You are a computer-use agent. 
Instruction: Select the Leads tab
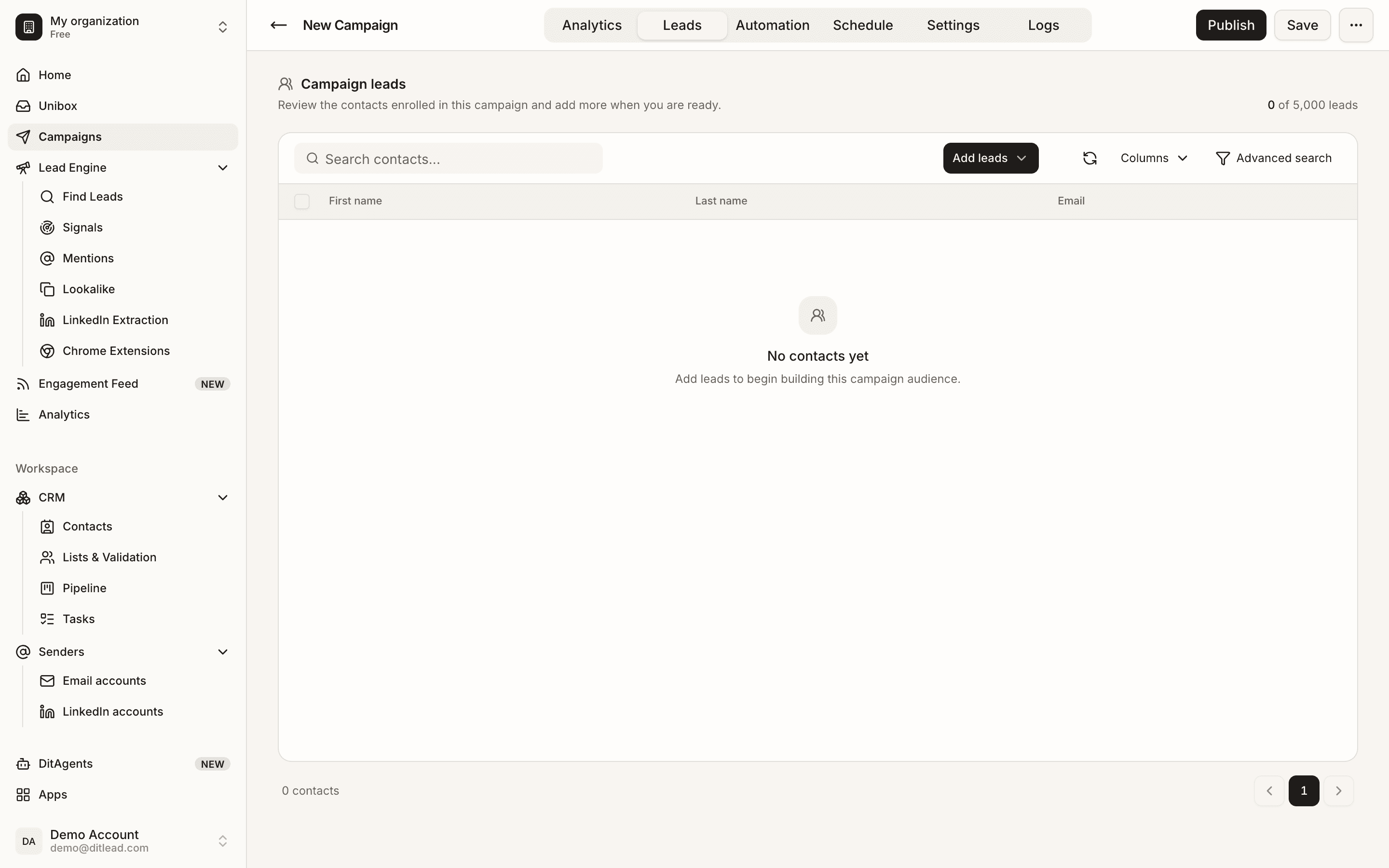682,25
